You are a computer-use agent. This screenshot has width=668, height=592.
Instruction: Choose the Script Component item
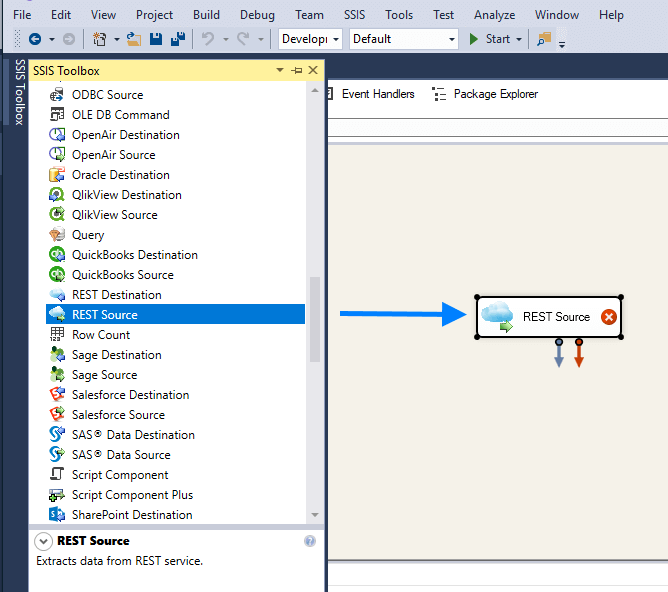[119, 475]
